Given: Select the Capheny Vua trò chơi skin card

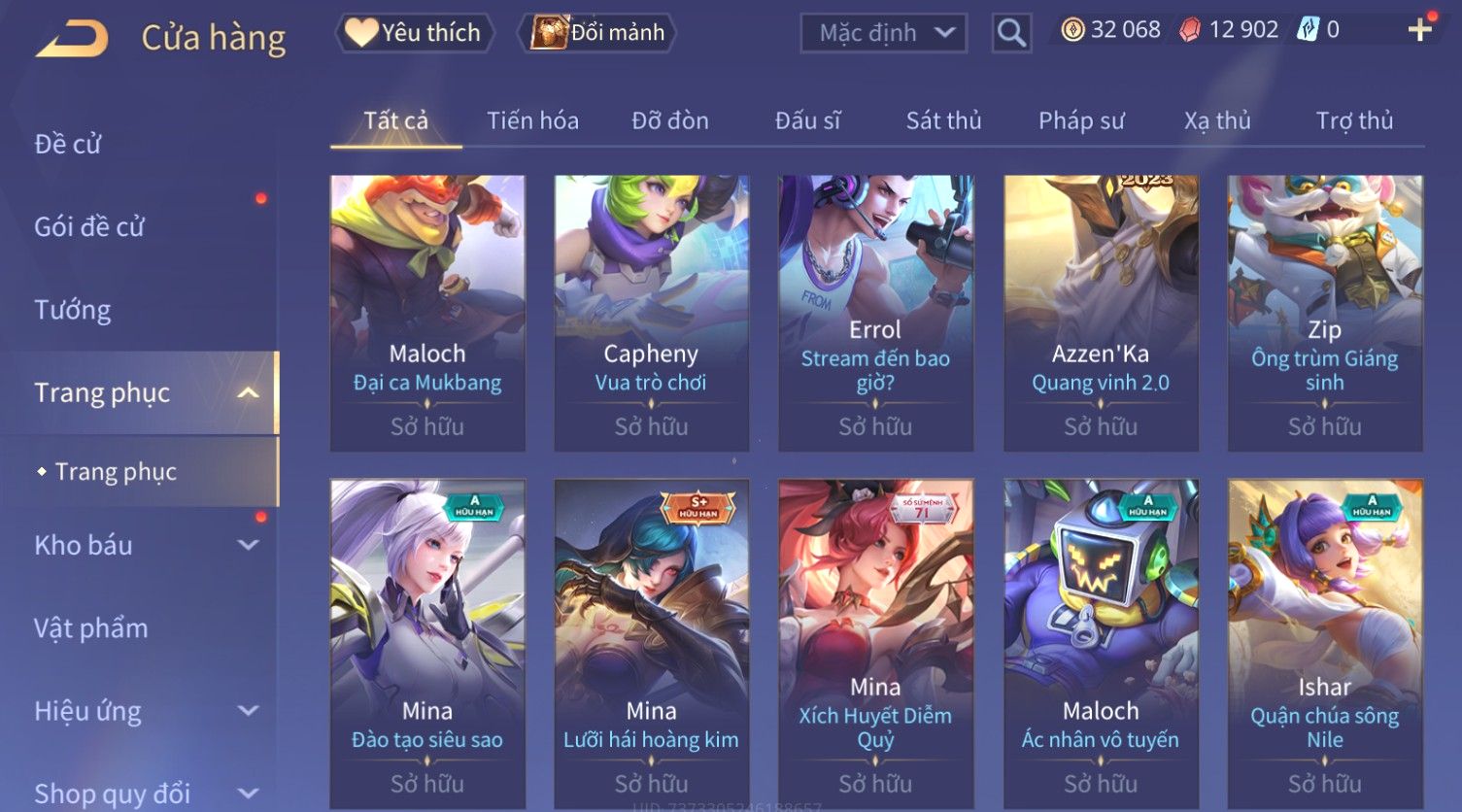Looking at the screenshot, I should pos(651,313).
